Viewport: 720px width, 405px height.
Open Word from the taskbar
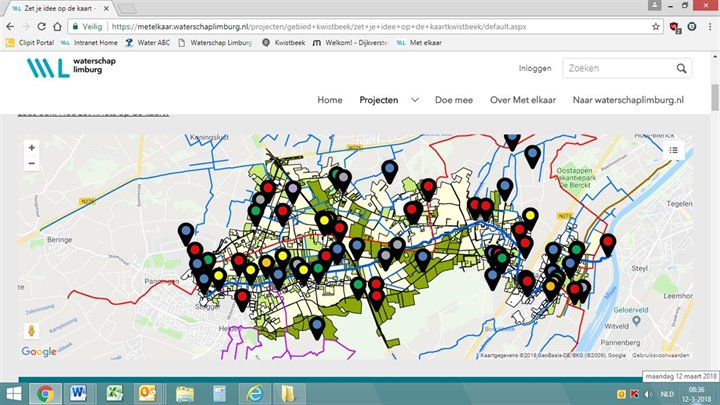coord(79,392)
